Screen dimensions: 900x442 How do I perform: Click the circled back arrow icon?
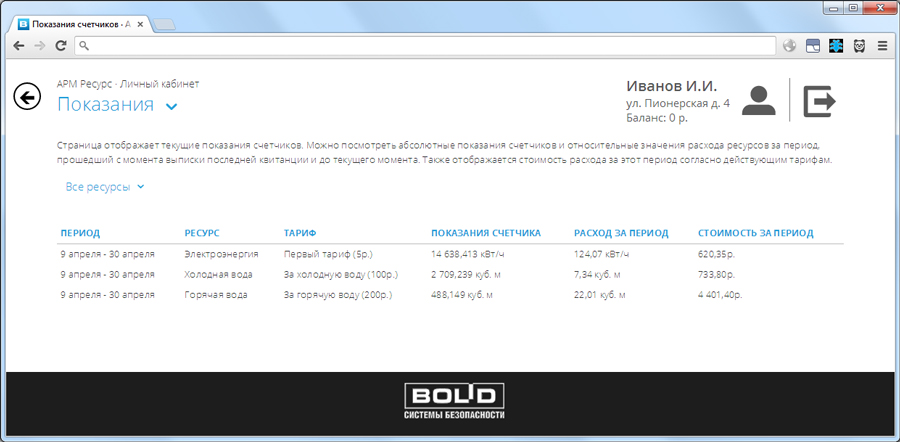click(x=27, y=96)
